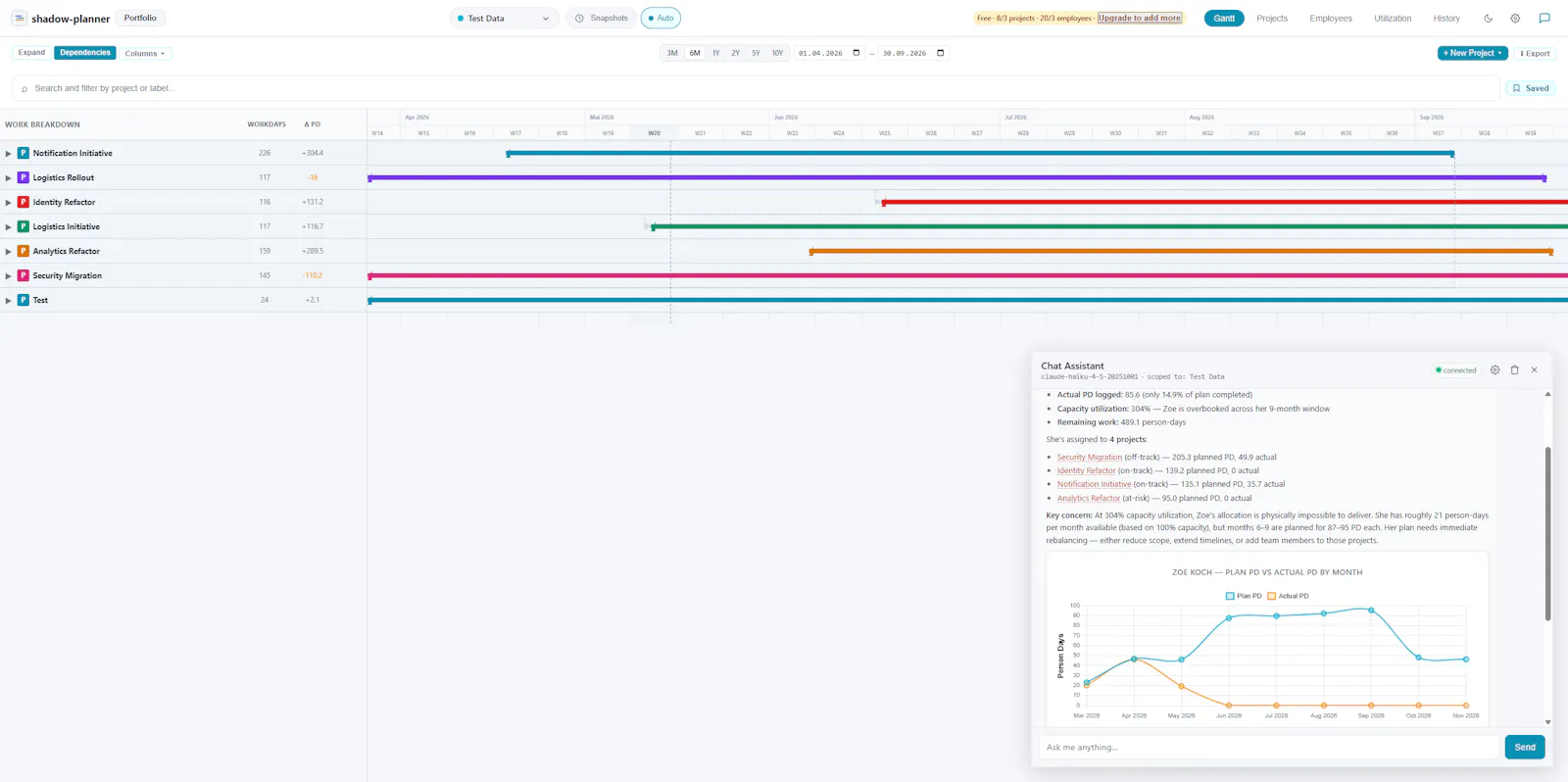
Task: Open app settings gear in top bar
Action: point(1515,18)
